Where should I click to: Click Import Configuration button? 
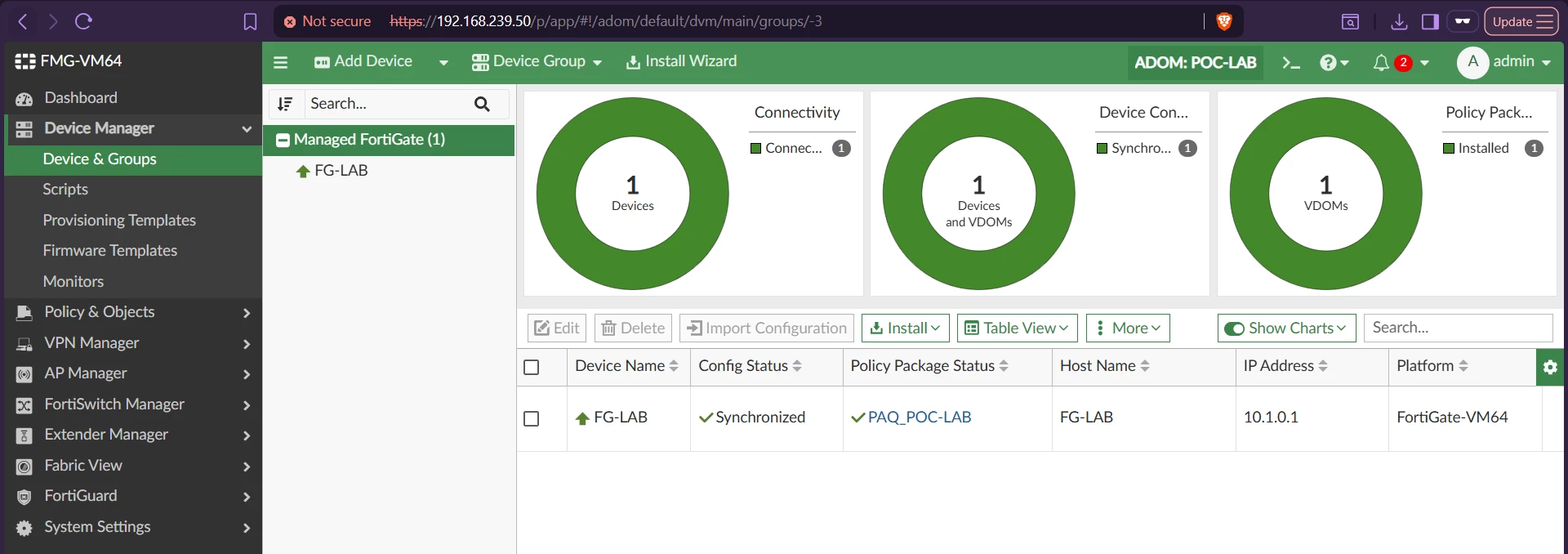click(x=767, y=328)
